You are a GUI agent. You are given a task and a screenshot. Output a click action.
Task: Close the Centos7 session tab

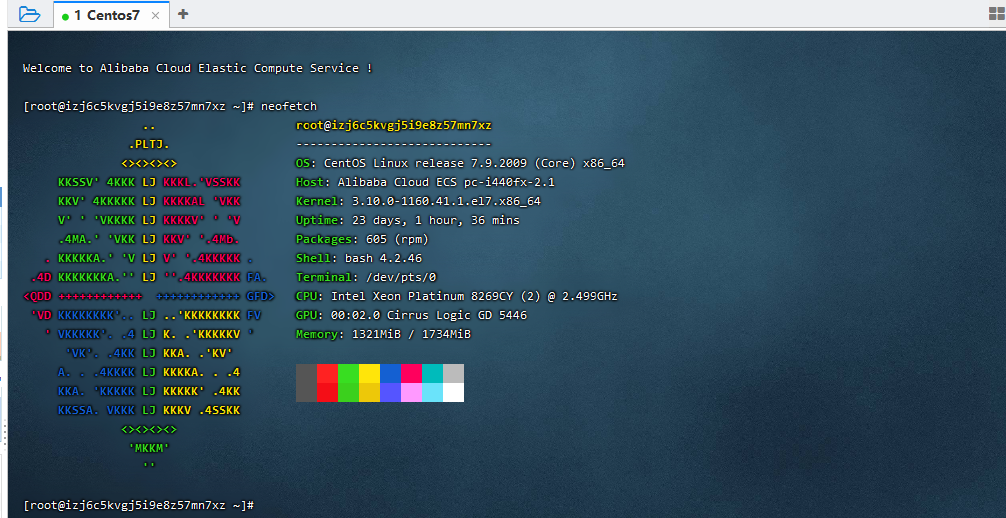coord(155,15)
